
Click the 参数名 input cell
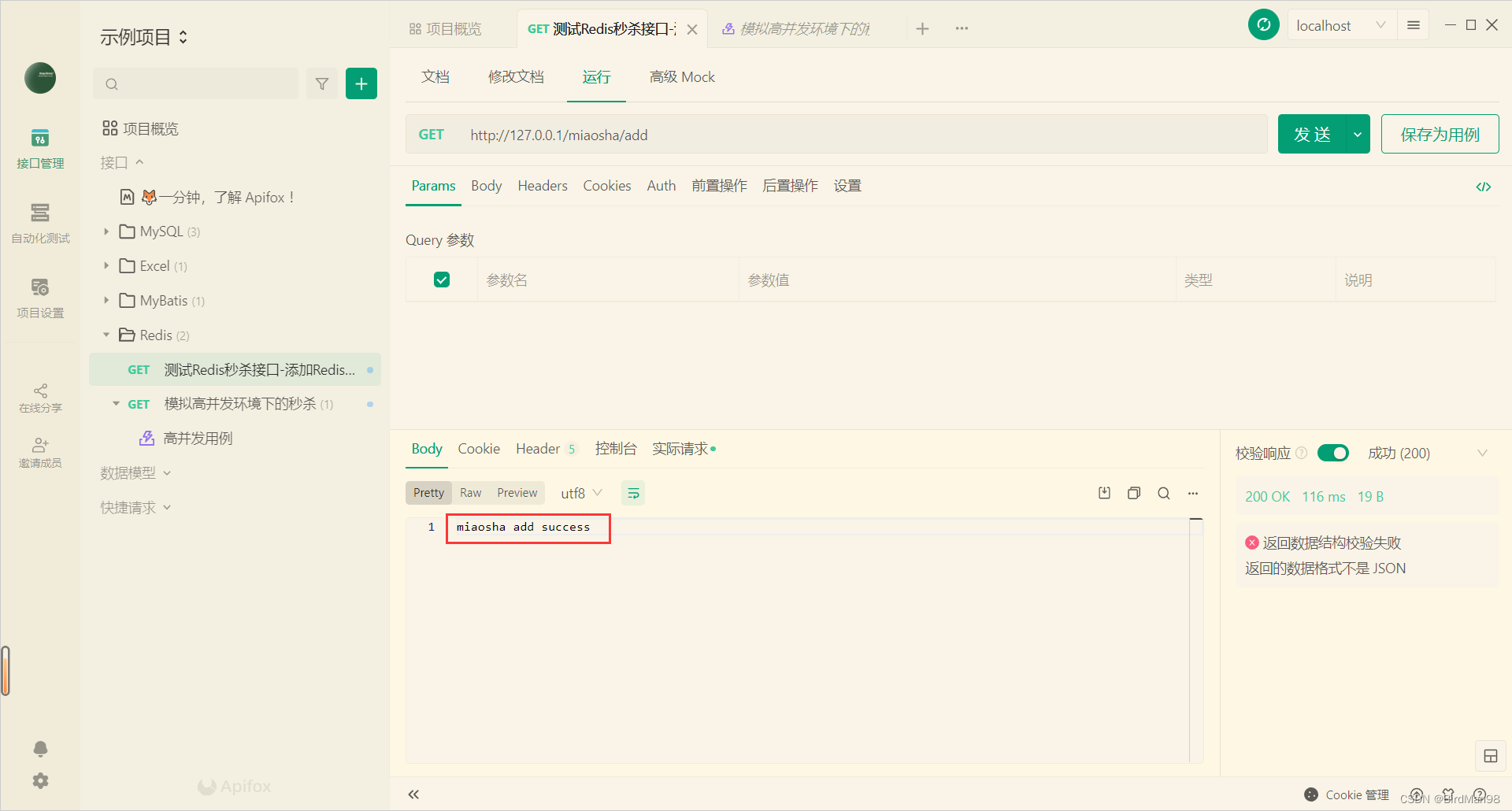pos(608,280)
